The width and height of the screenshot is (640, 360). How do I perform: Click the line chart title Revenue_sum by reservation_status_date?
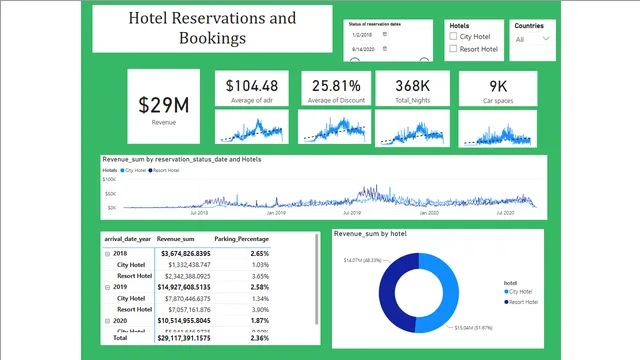tap(182, 159)
